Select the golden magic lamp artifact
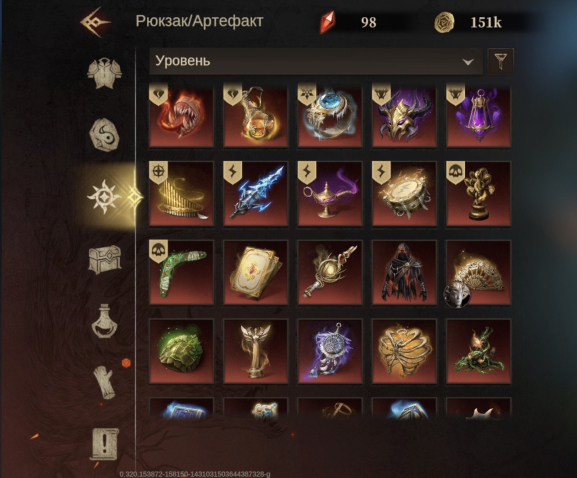 click(330, 194)
